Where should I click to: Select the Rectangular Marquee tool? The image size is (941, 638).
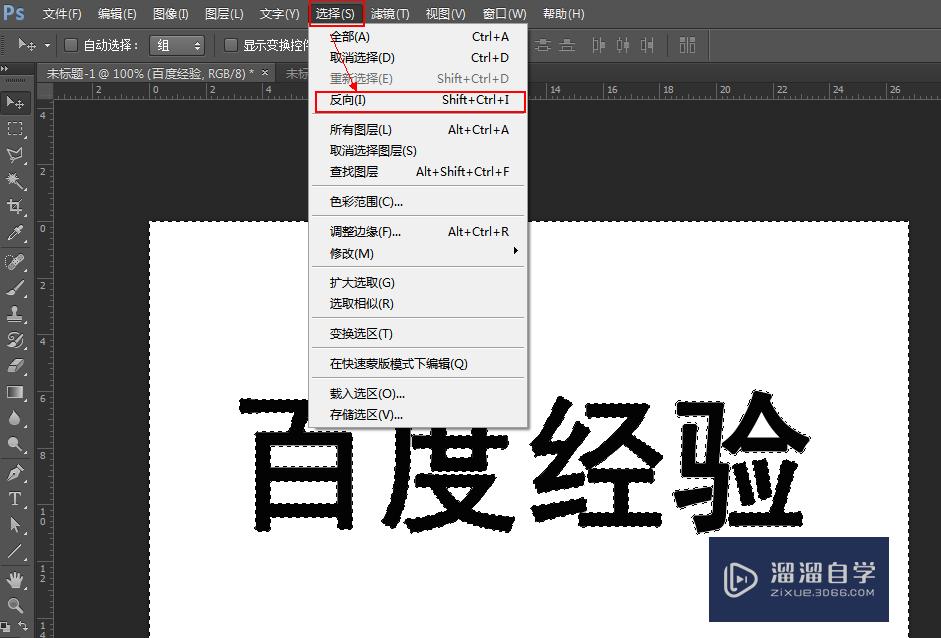point(15,128)
